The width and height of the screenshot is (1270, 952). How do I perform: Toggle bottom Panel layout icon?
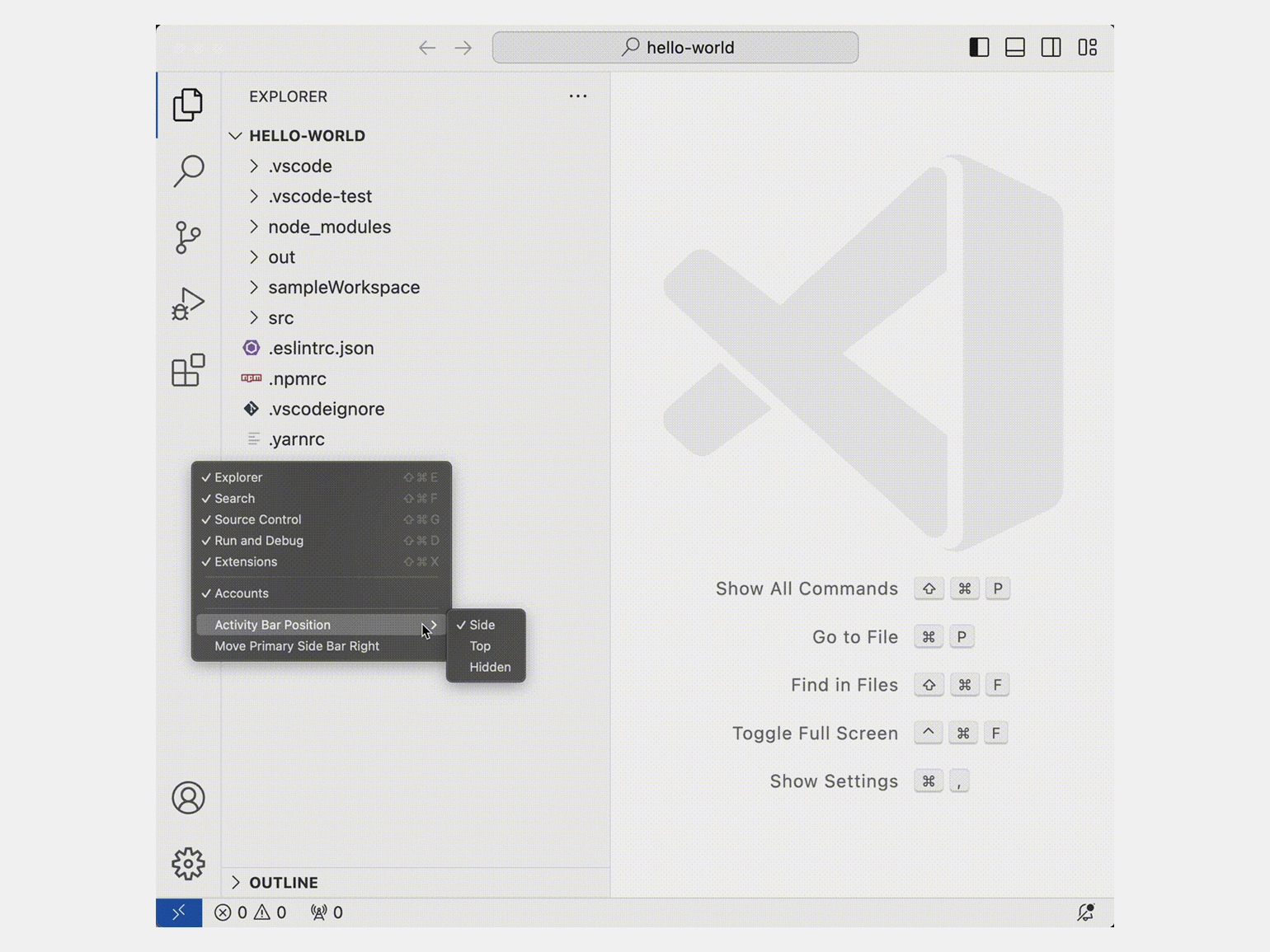[1015, 47]
